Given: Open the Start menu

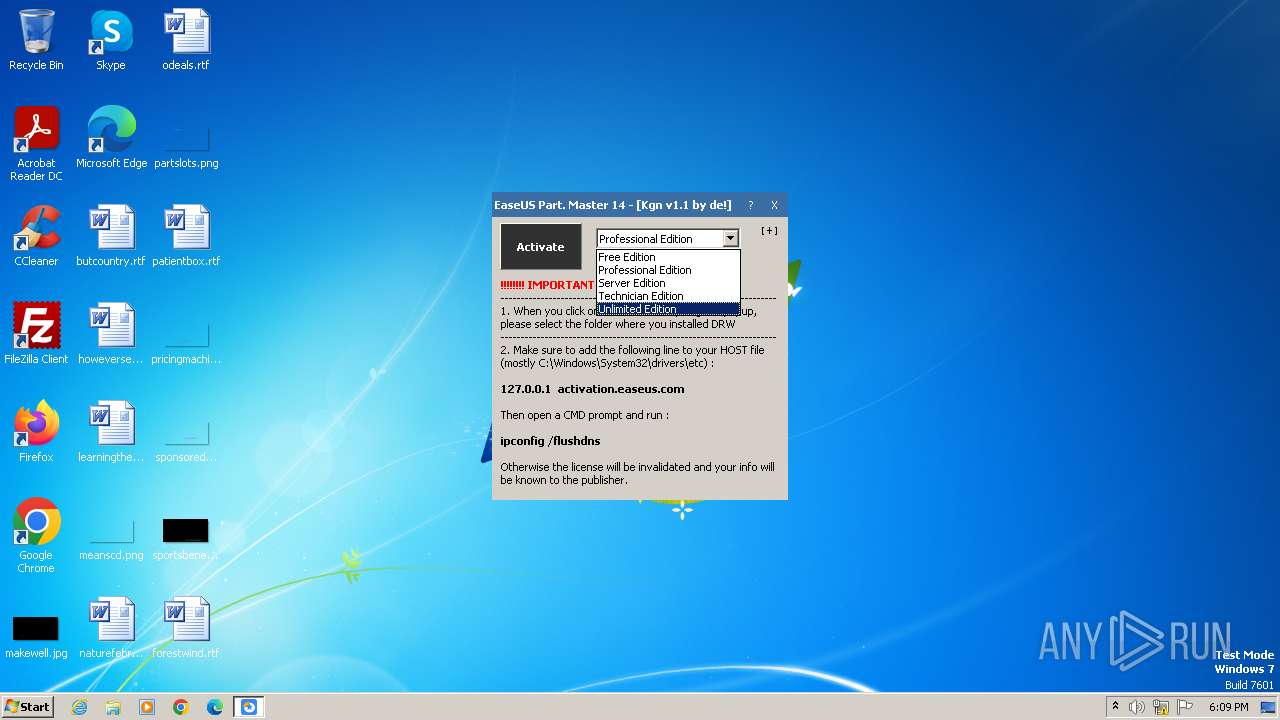Looking at the screenshot, I should [28, 707].
